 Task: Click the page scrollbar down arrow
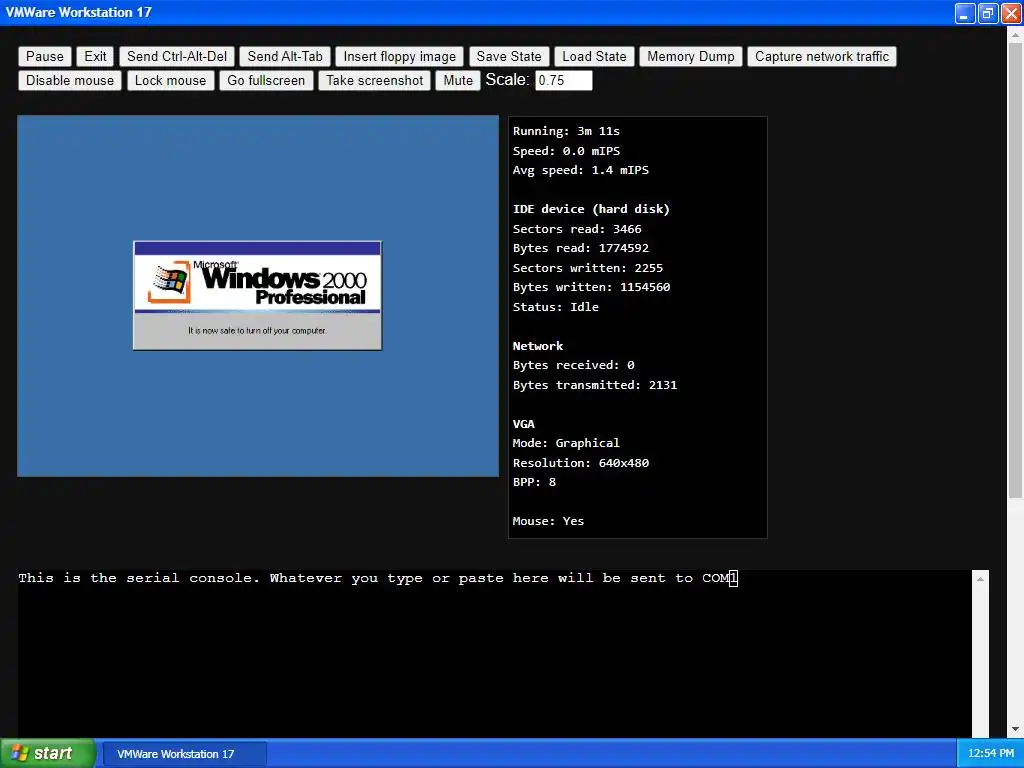pyautogui.click(x=1015, y=729)
